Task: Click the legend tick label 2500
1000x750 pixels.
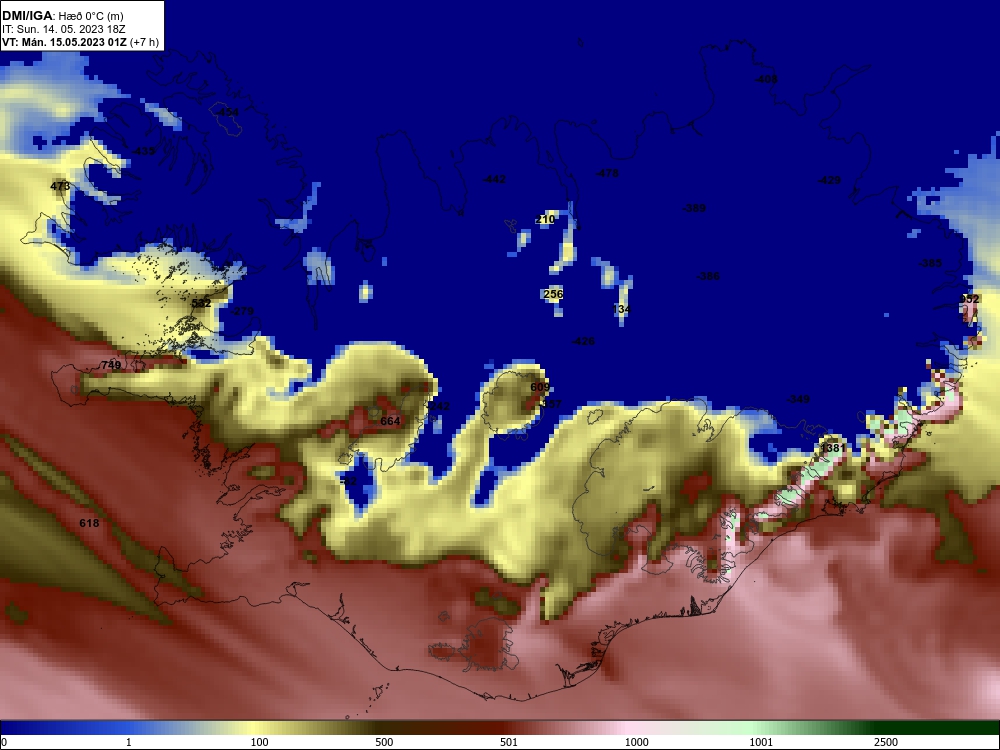Action: [886, 742]
